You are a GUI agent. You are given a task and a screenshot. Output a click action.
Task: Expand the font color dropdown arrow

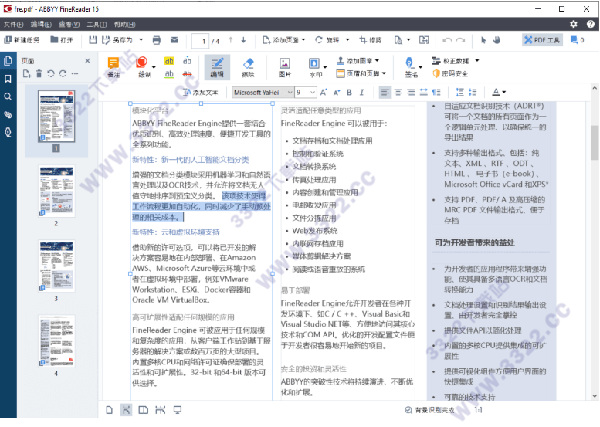tap(504, 92)
